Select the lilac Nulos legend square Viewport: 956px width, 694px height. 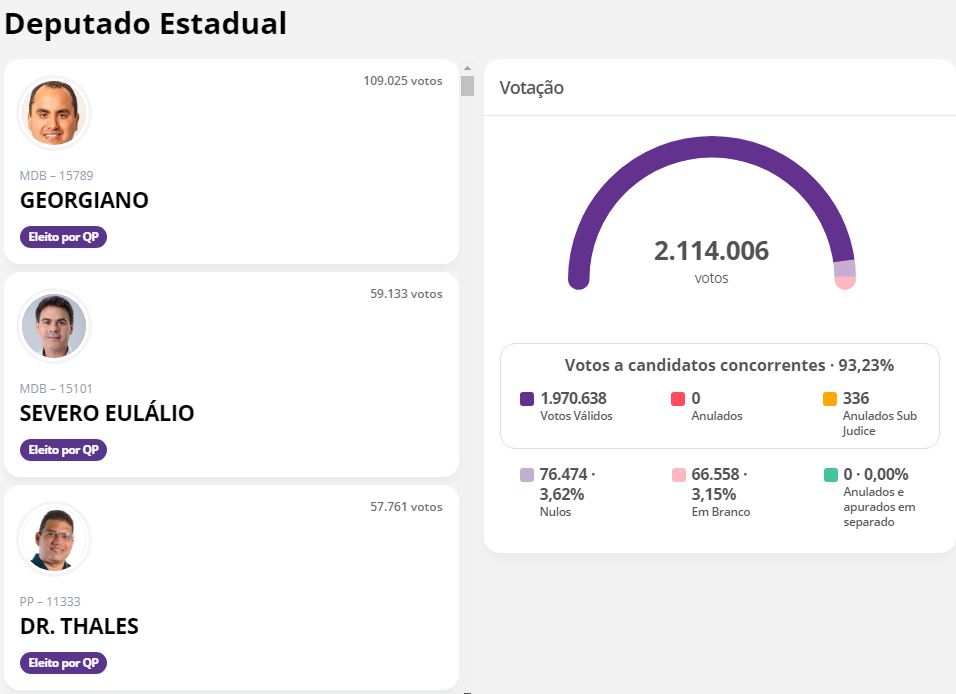tap(527, 475)
